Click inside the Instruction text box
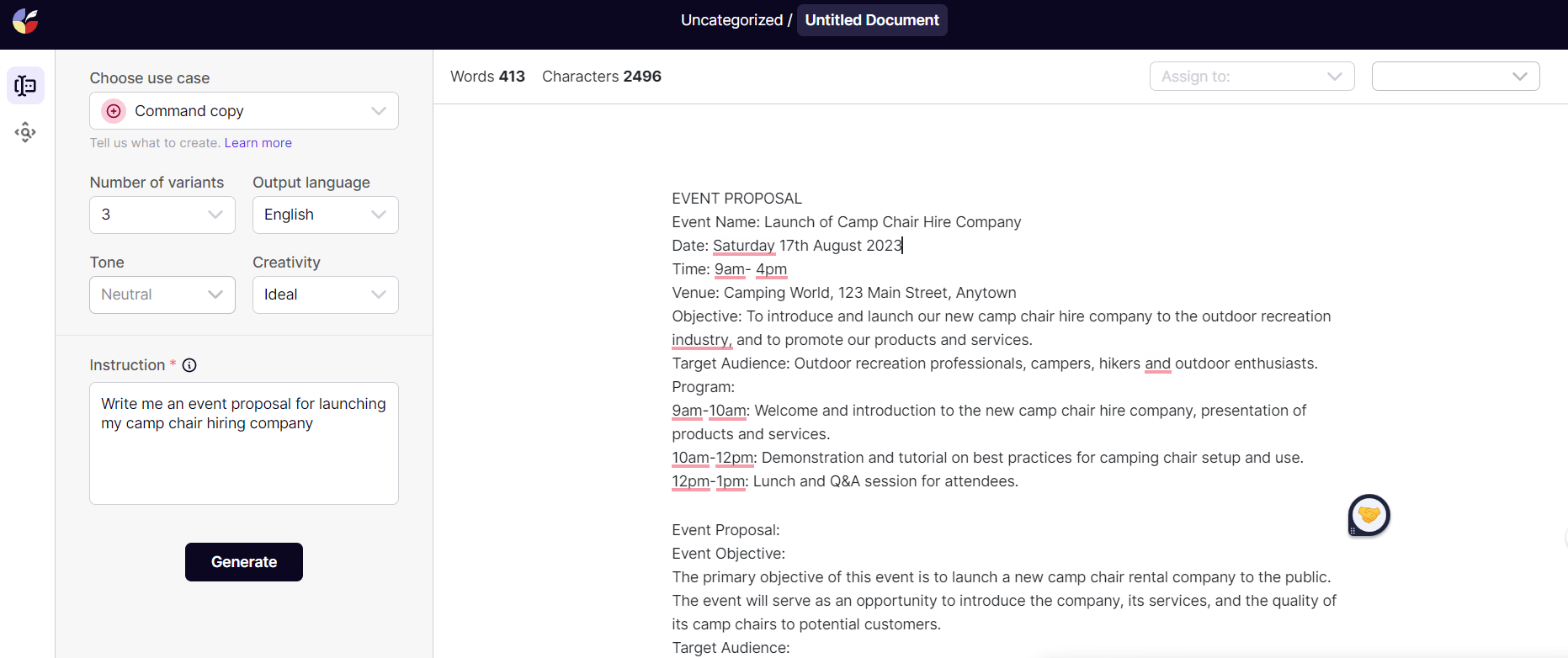 (244, 454)
